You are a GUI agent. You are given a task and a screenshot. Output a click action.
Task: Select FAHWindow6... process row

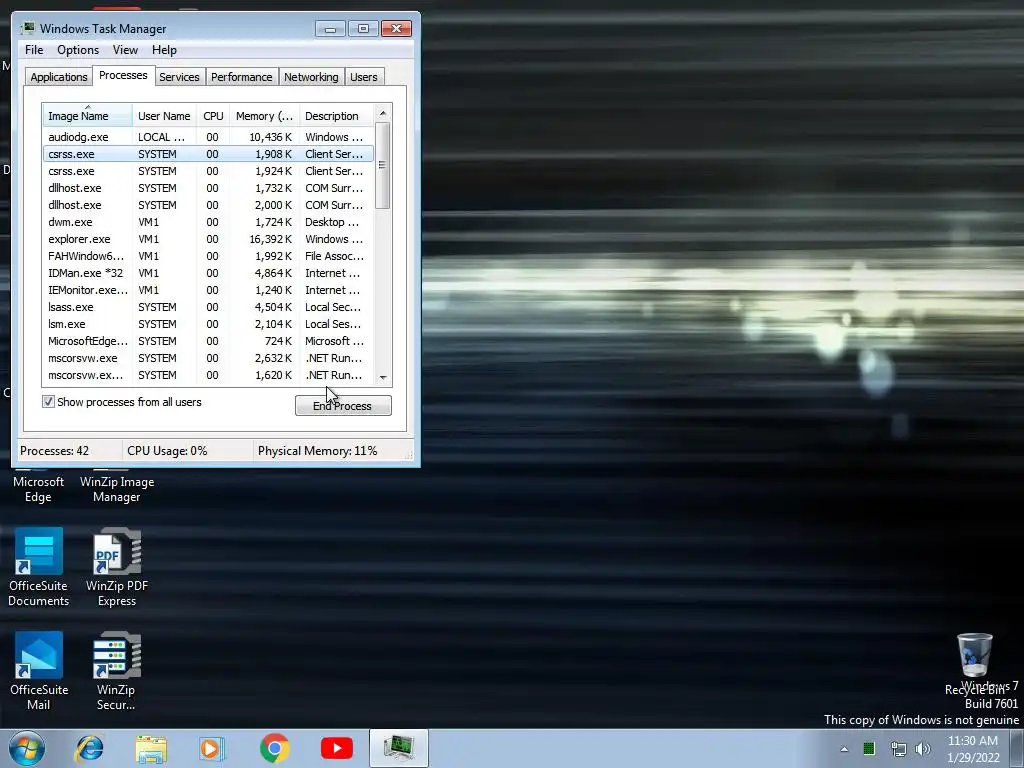pyautogui.click(x=208, y=256)
